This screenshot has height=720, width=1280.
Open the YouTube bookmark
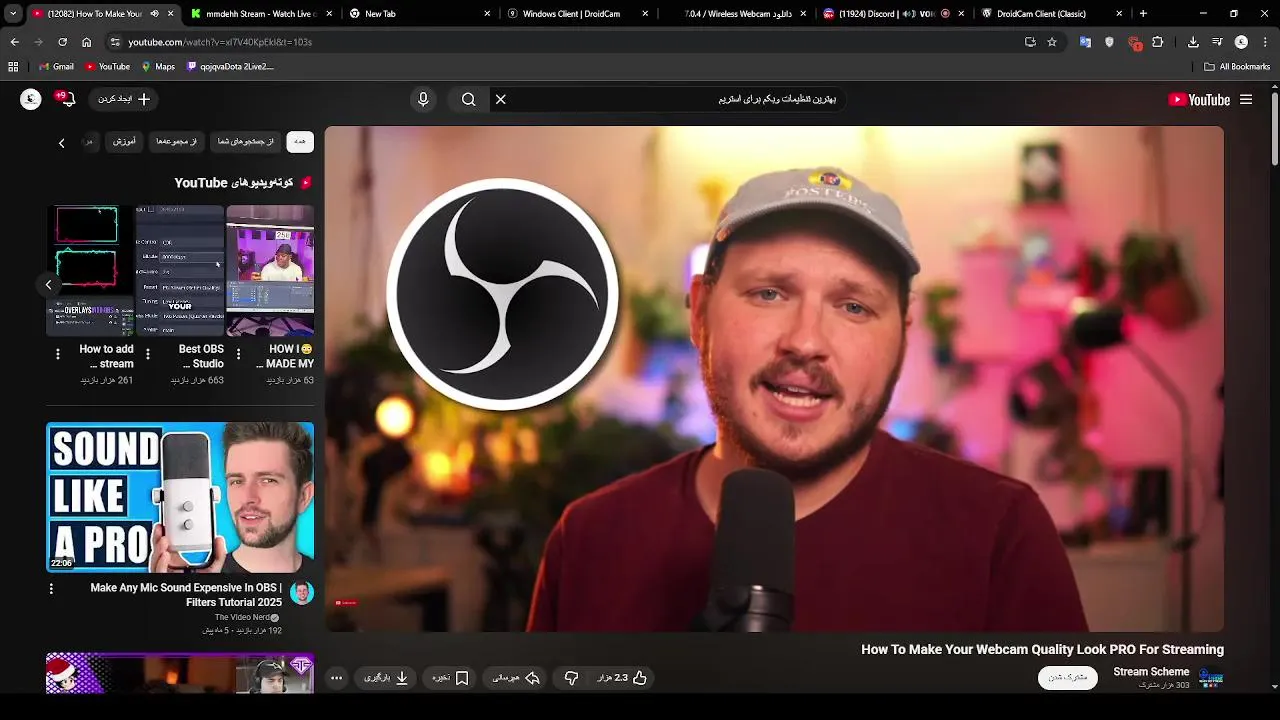click(x=107, y=67)
